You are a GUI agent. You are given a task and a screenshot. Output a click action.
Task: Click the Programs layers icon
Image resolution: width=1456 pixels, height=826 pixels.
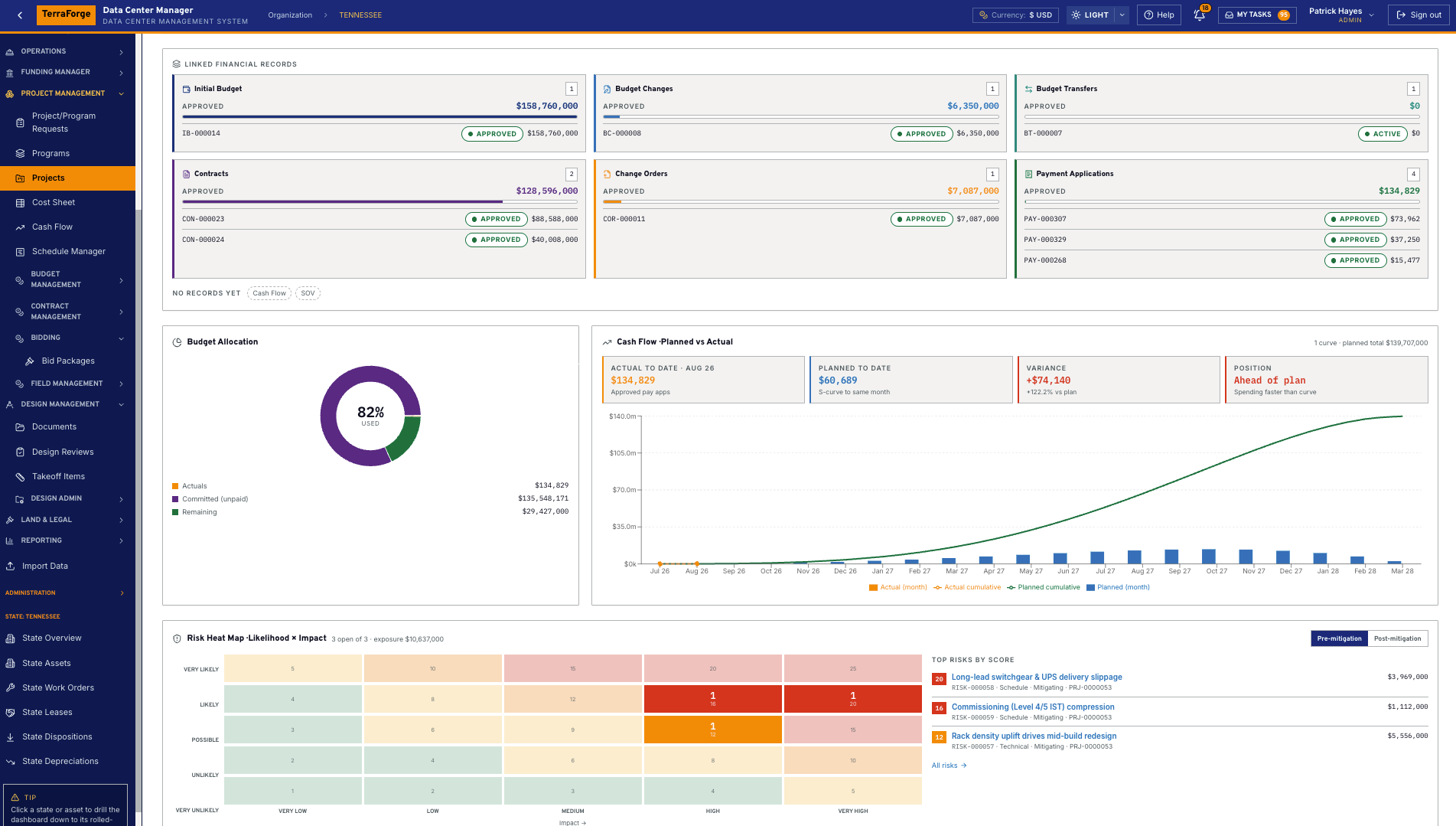tap(20, 153)
